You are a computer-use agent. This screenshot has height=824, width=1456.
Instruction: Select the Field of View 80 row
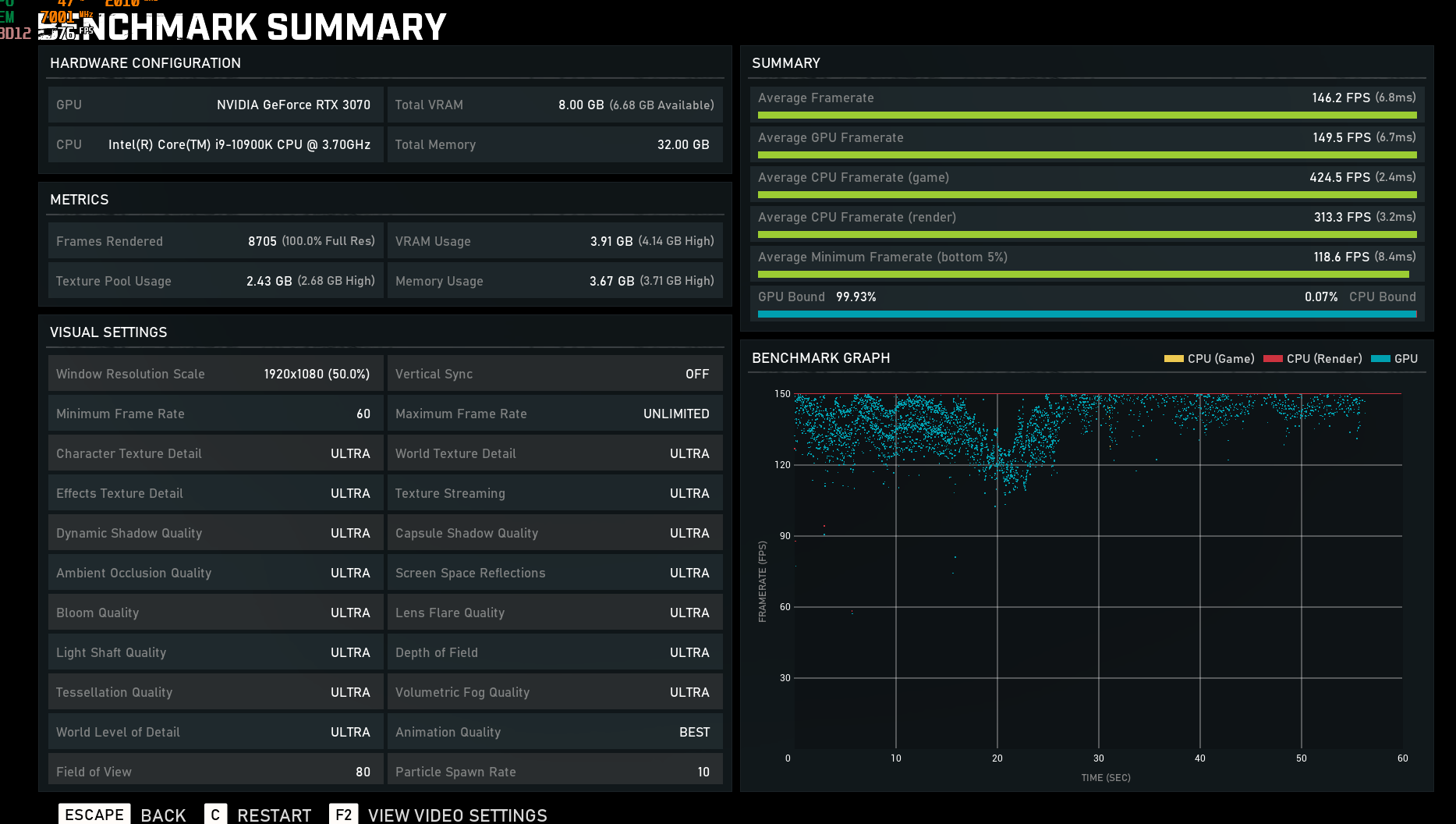(x=216, y=769)
